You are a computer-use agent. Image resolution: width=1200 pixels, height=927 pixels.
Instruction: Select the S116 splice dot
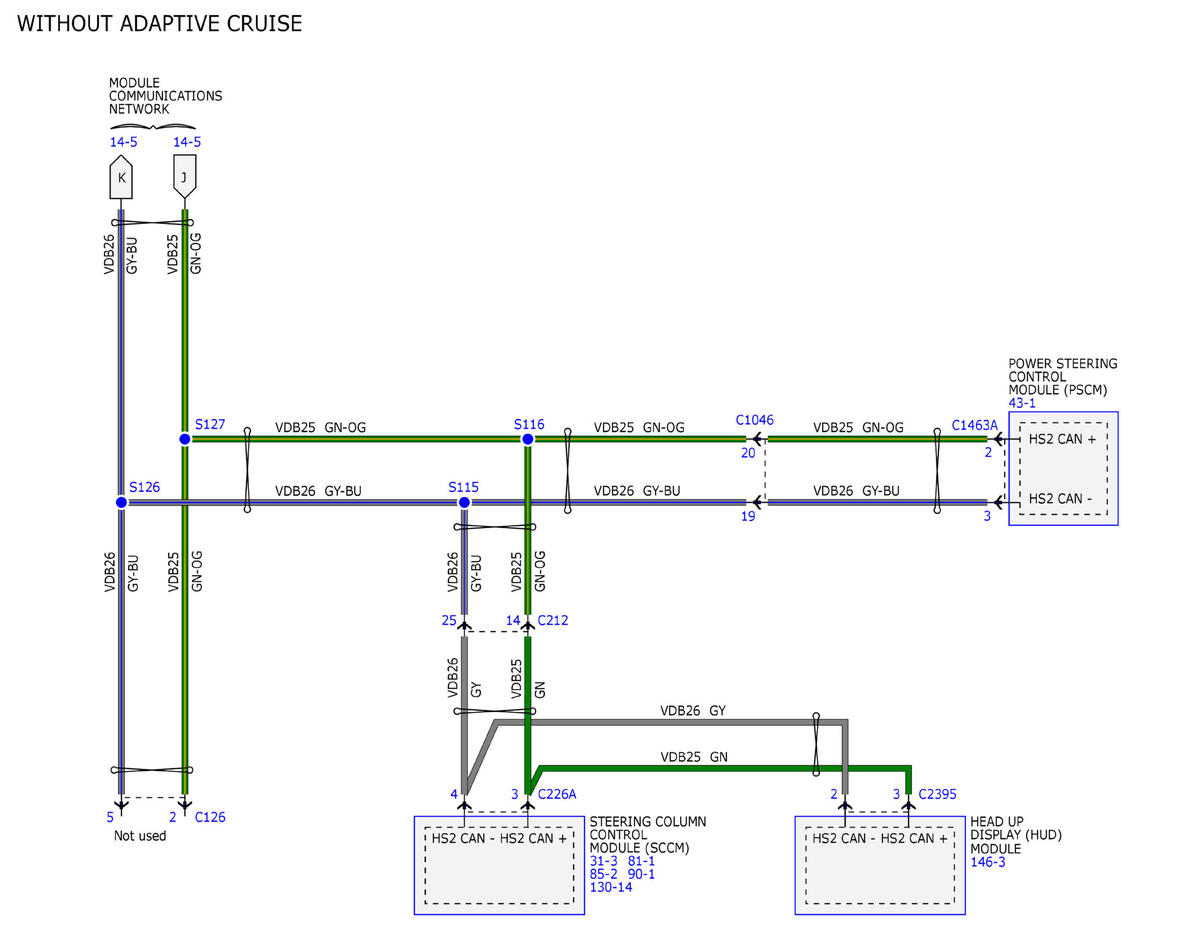(x=528, y=439)
